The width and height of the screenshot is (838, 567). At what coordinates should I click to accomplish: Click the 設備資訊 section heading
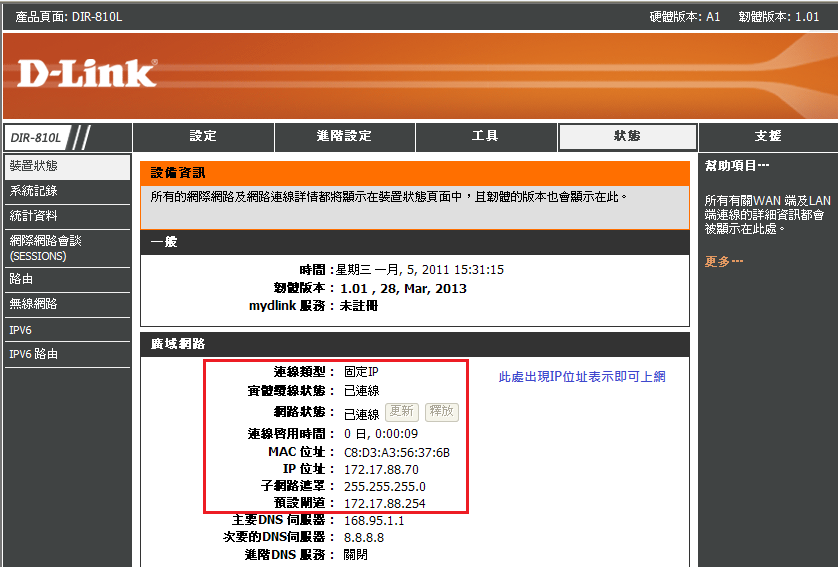178,173
